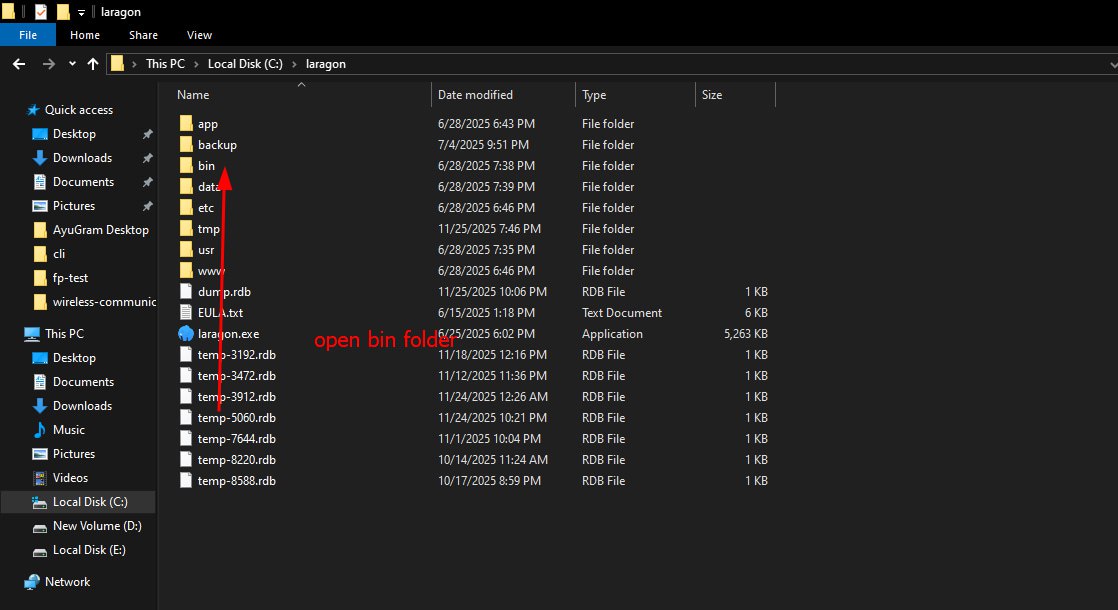The image size is (1118, 610).
Task: Switch to the Home tab
Action: (85, 35)
